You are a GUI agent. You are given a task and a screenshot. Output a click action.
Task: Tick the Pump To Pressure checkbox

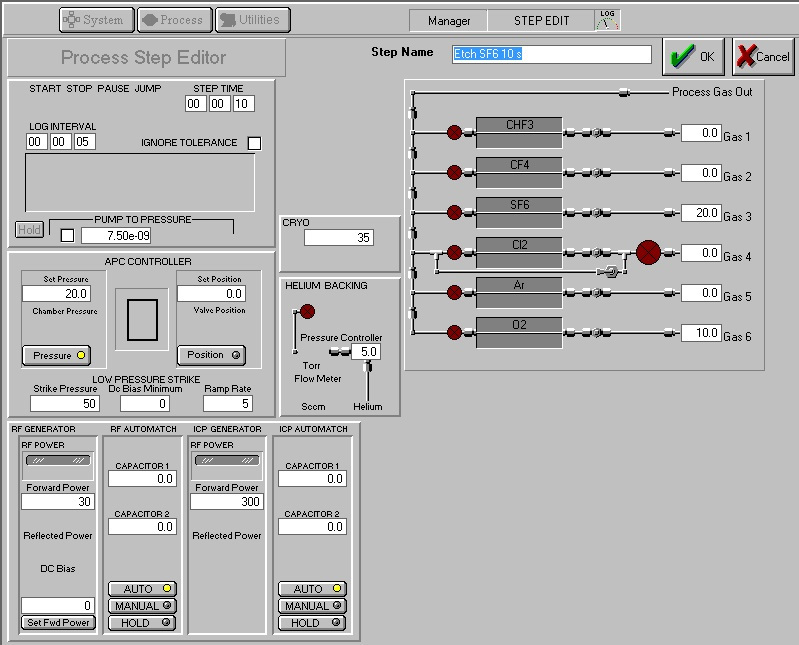67,235
